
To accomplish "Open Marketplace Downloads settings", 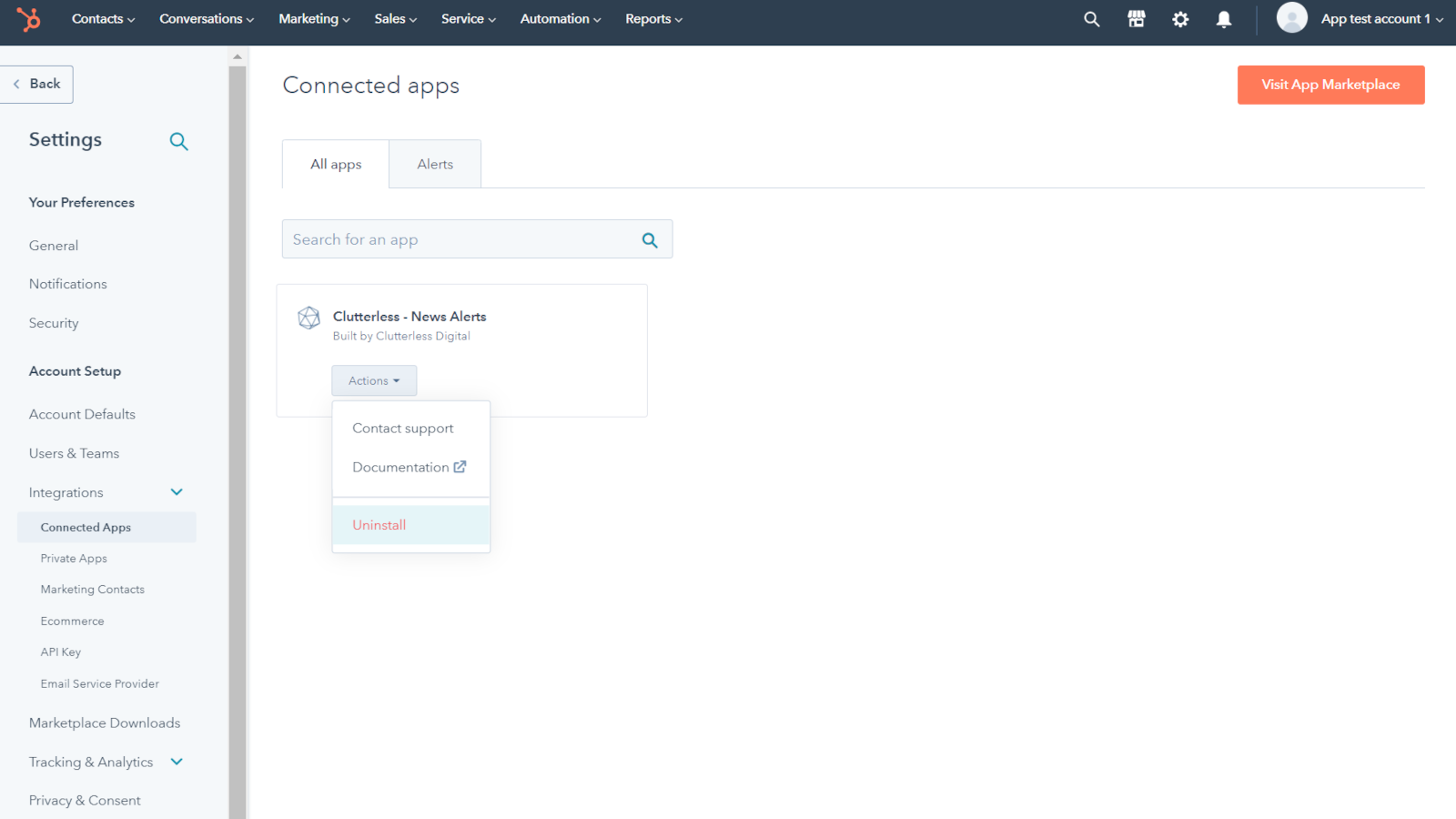I will (x=105, y=723).
